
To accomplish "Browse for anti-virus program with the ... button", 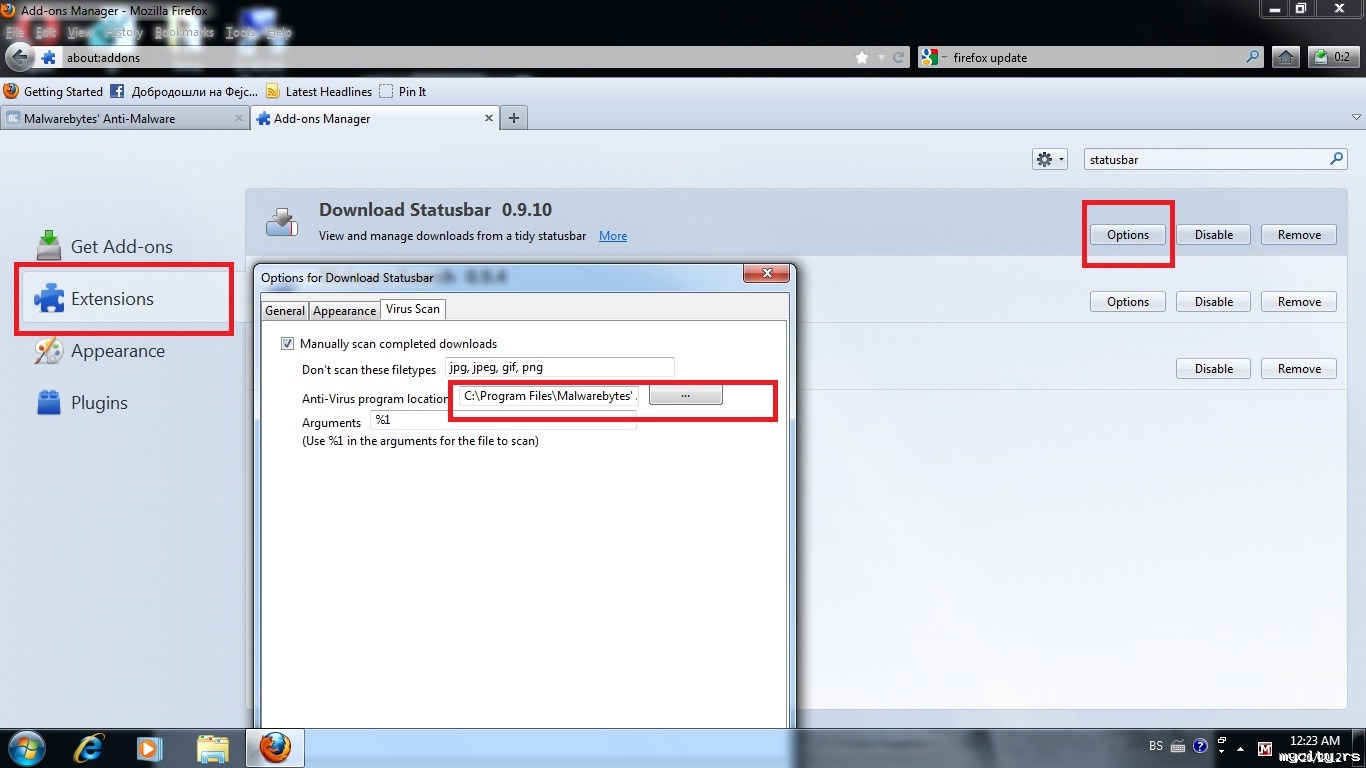I will [x=685, y=396].
